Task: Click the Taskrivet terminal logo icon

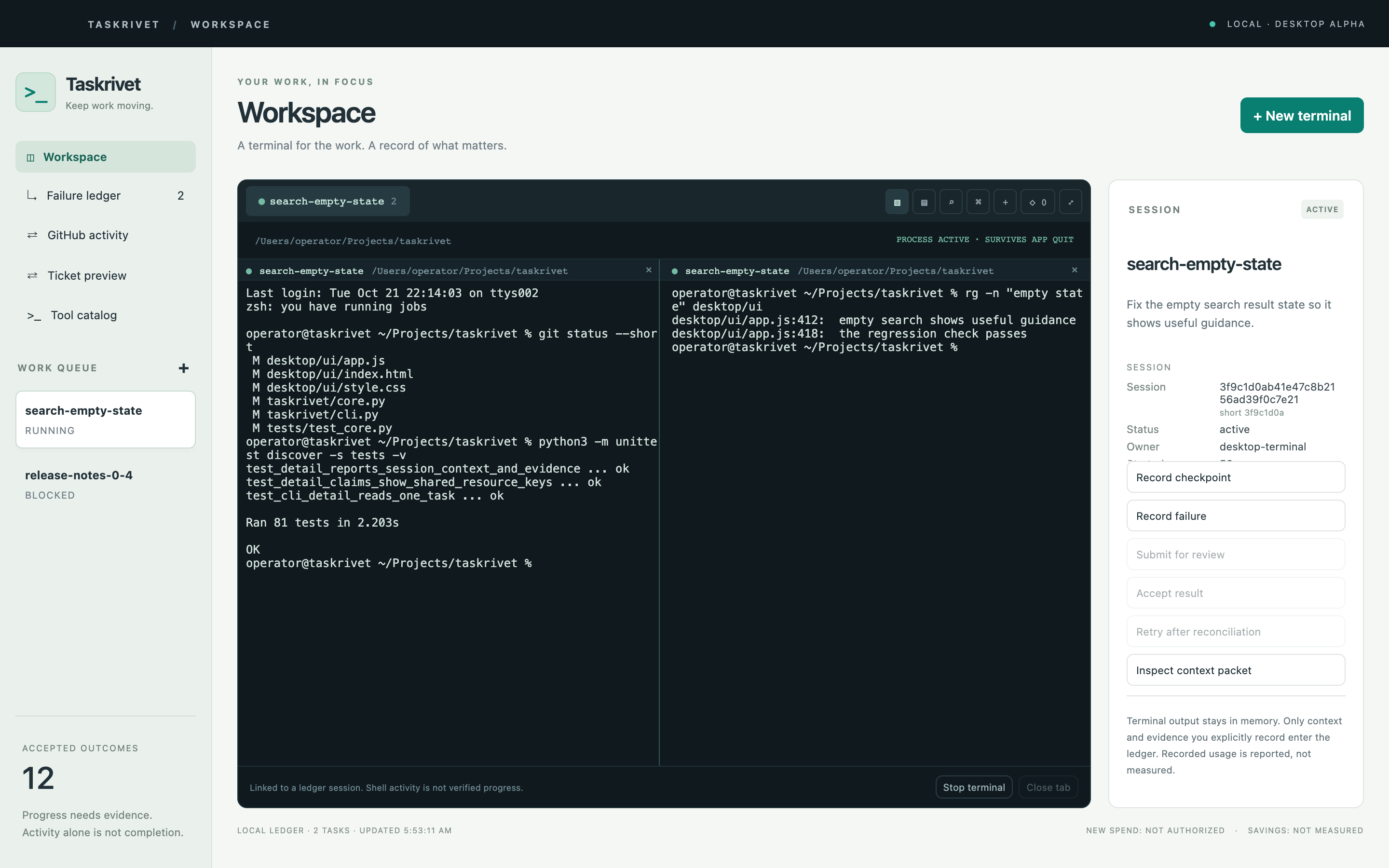Action: pyautogui.click(x=36, y=92)
